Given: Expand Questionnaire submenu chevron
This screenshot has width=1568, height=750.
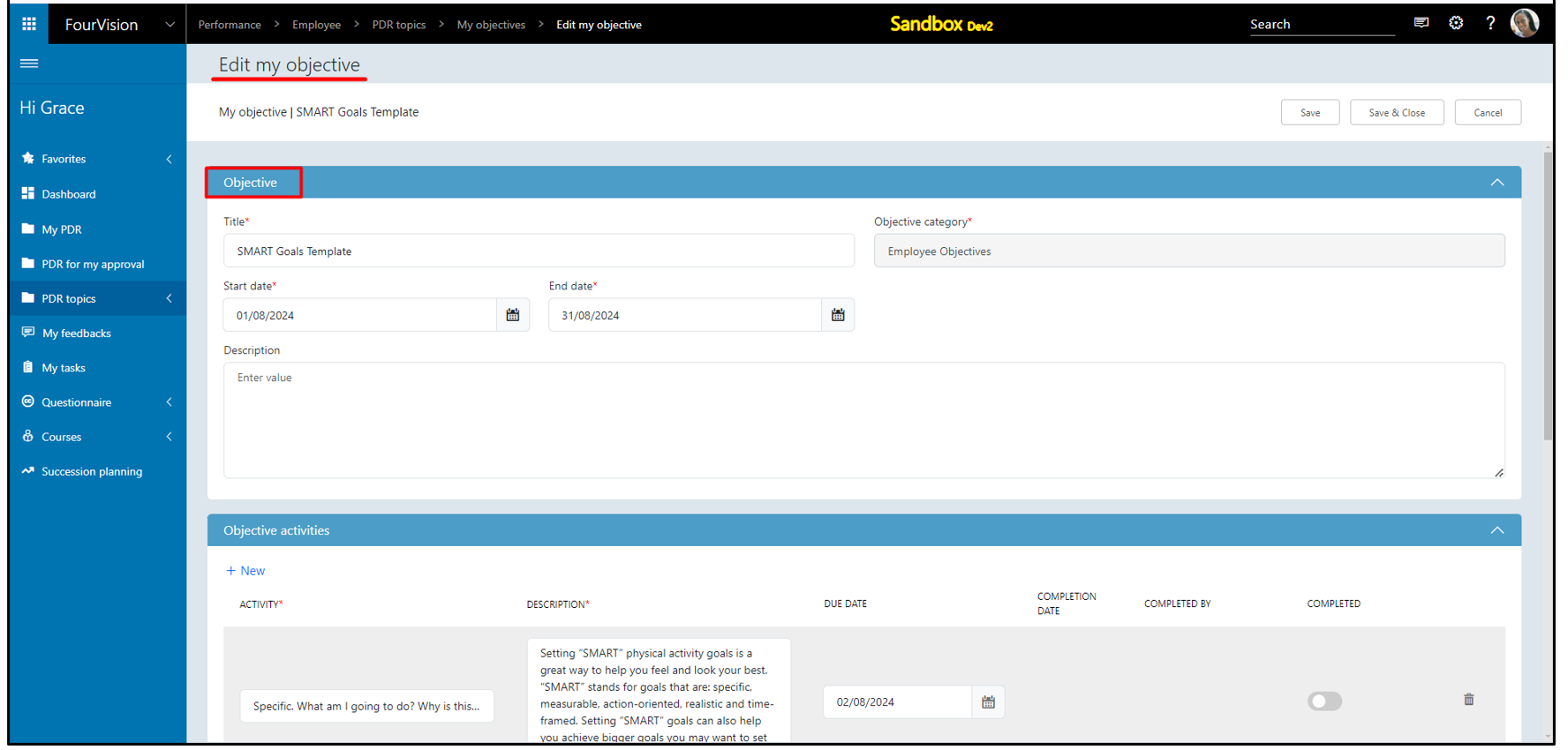Looking at the screenshot, I should coord(170,402).
